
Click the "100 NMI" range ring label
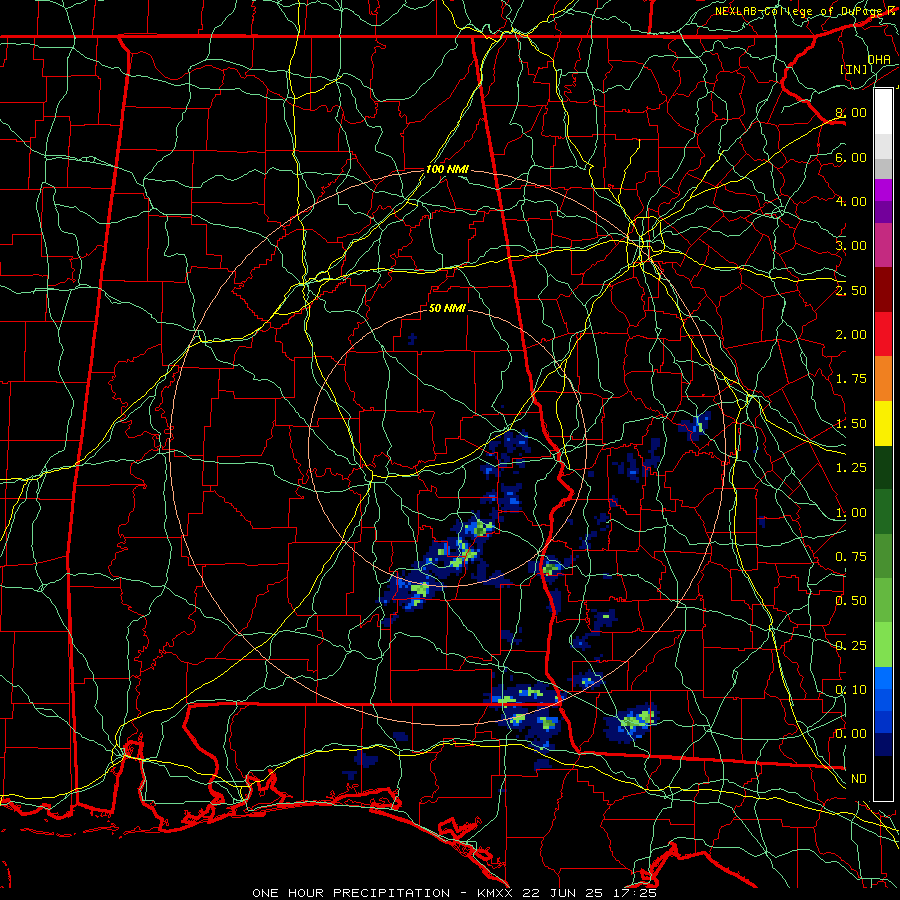[x=447, y=169]
